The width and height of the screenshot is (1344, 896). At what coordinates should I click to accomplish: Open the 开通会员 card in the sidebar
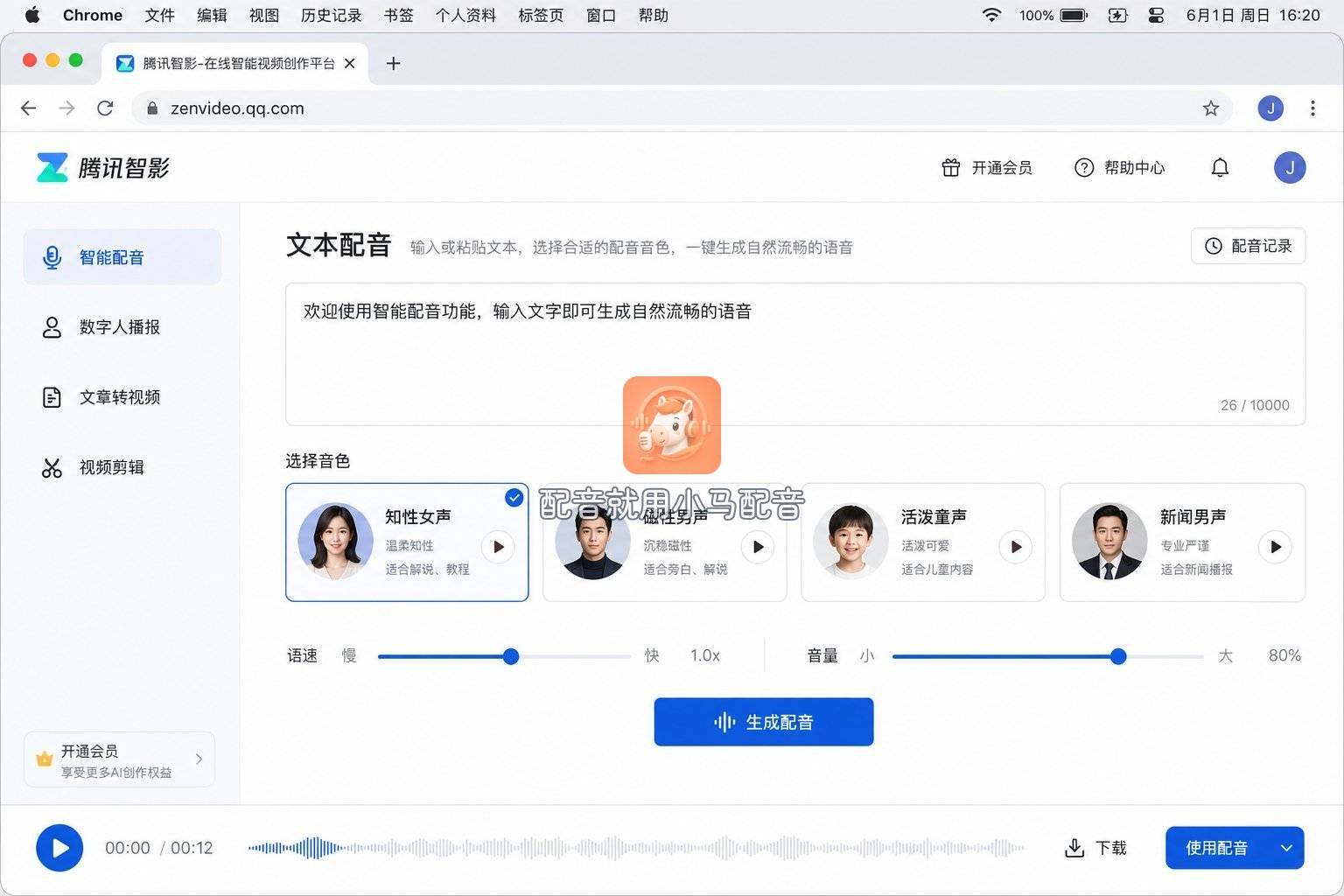pyautogui.click(x=119, y=759)
